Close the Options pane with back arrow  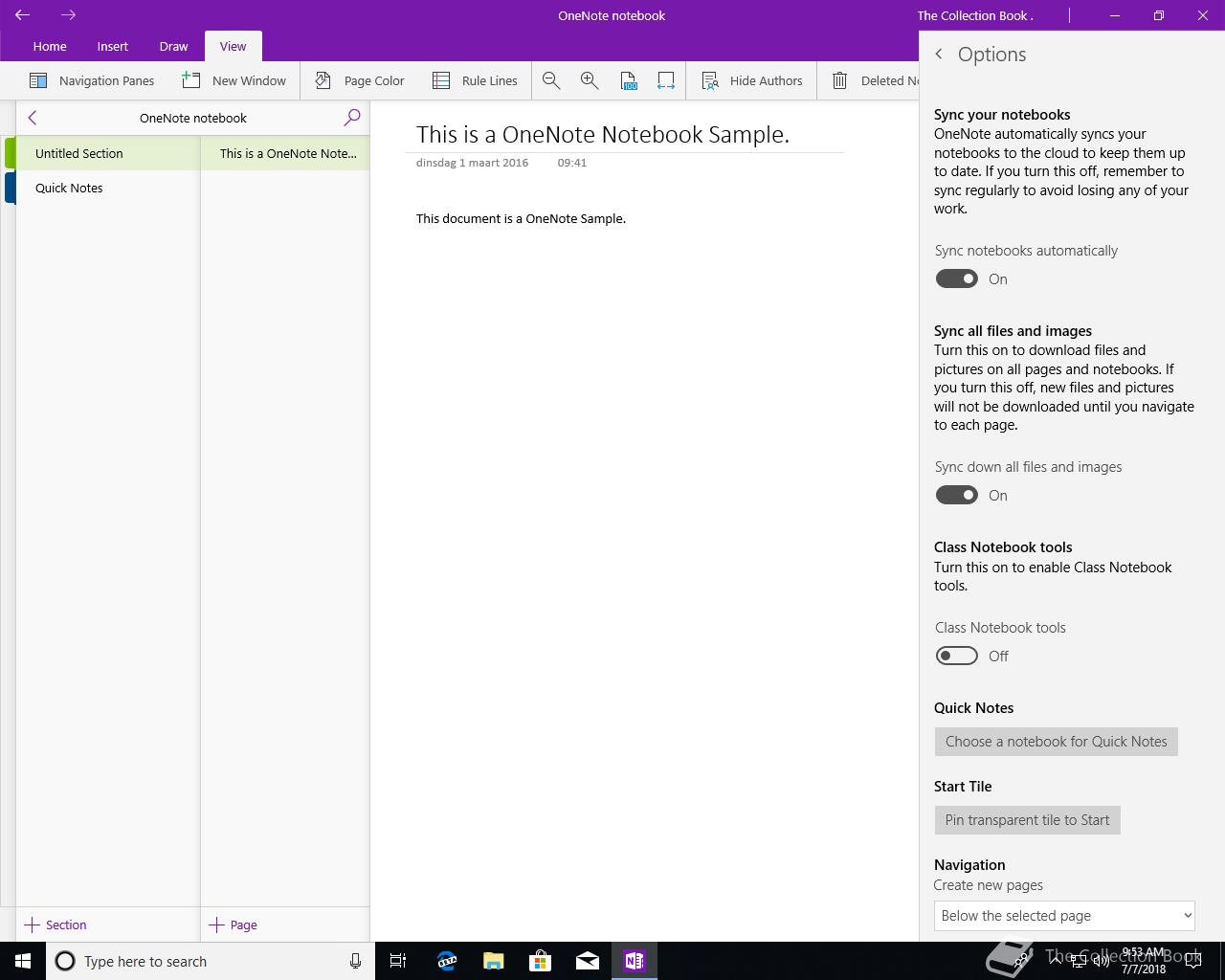point(939,55)
